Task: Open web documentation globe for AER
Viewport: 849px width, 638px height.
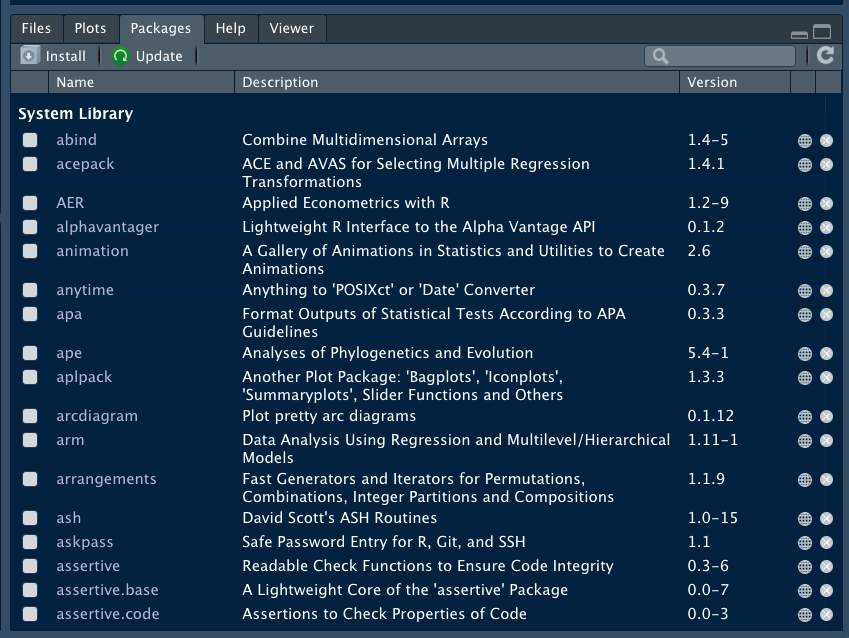Action: point(804,204)
